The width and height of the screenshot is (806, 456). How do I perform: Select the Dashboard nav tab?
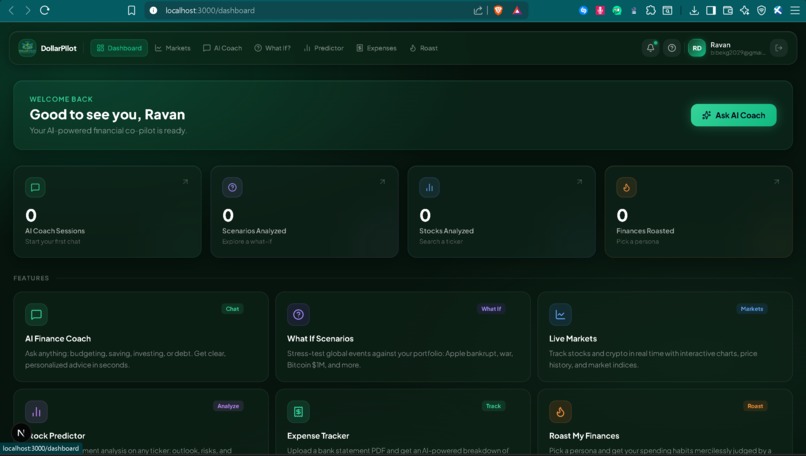pyautogui.click(x=119, y=48)
